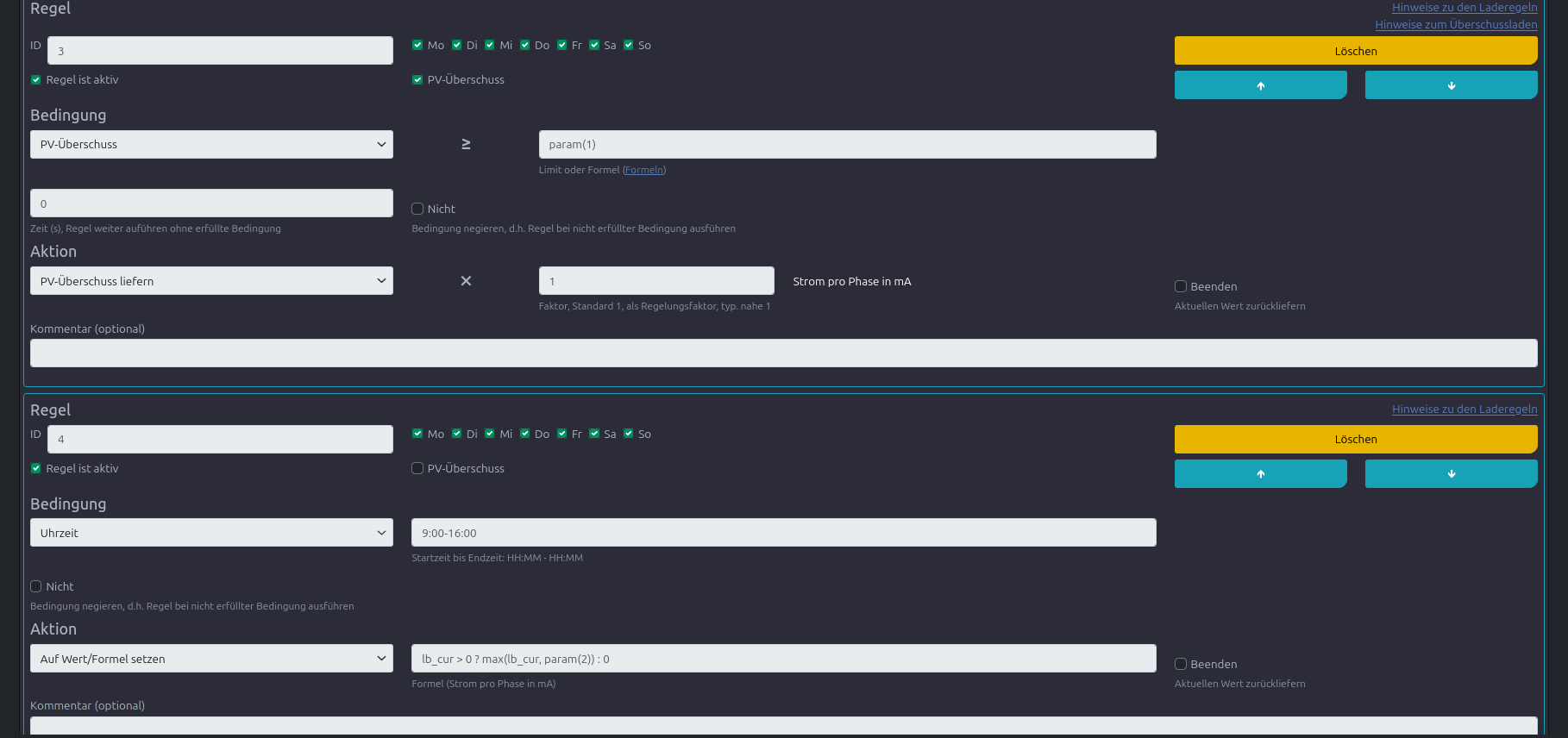Screen dimensions: 1568x738
Task: Uncheck Mo weekday in rule 4
Action: pyautogui.click(x=417, y=434)
